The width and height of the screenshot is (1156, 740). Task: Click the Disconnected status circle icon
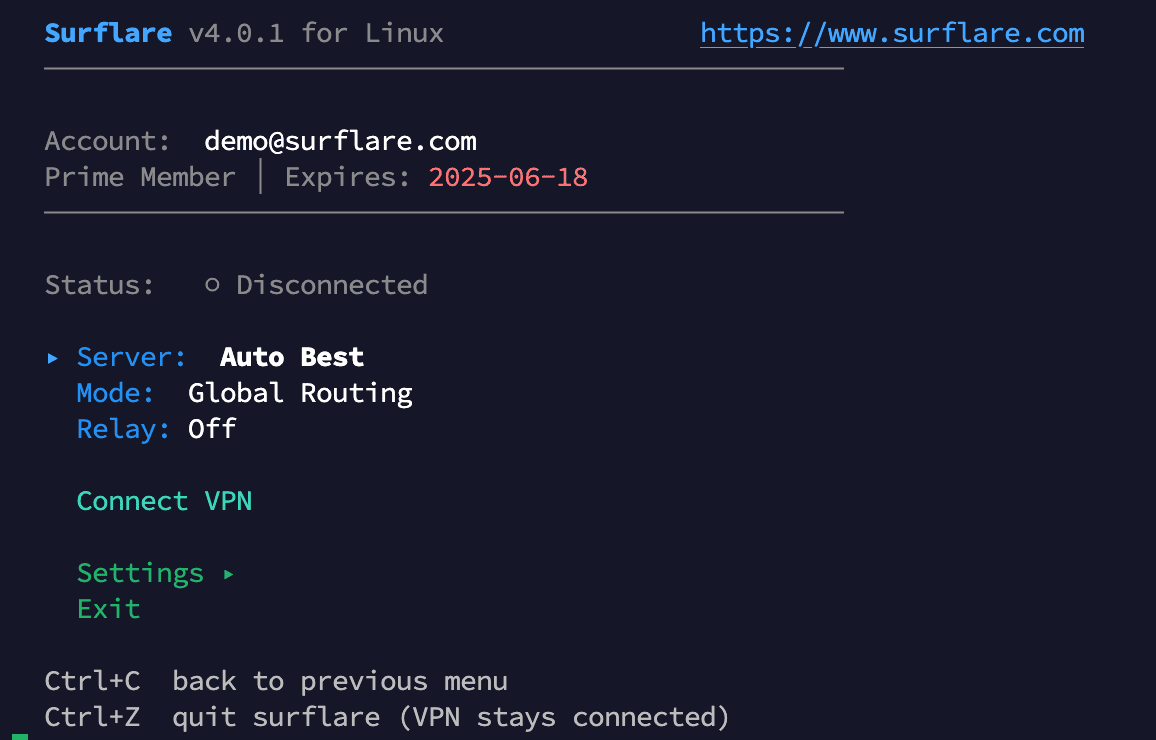pos(212,285)
